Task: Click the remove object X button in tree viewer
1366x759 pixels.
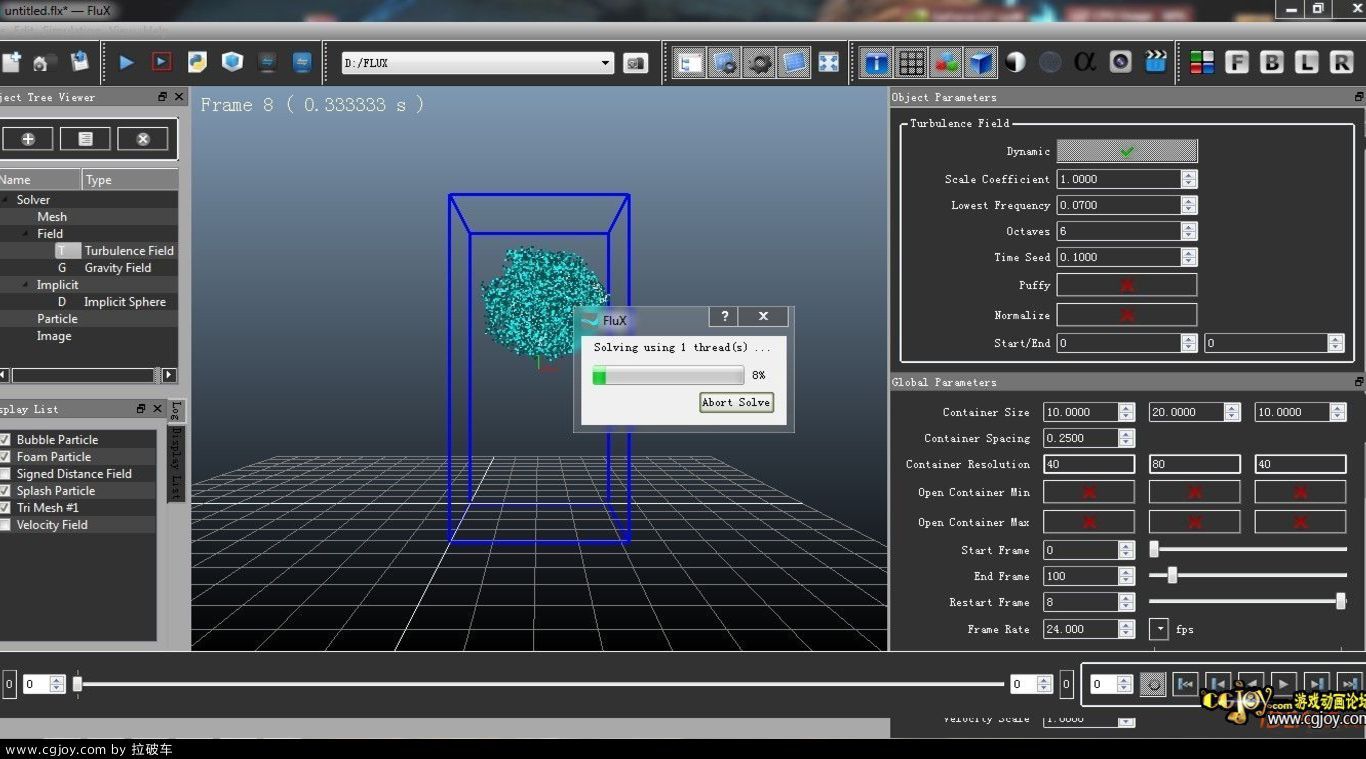Action: pyautogui.click(x=143, y=139)
